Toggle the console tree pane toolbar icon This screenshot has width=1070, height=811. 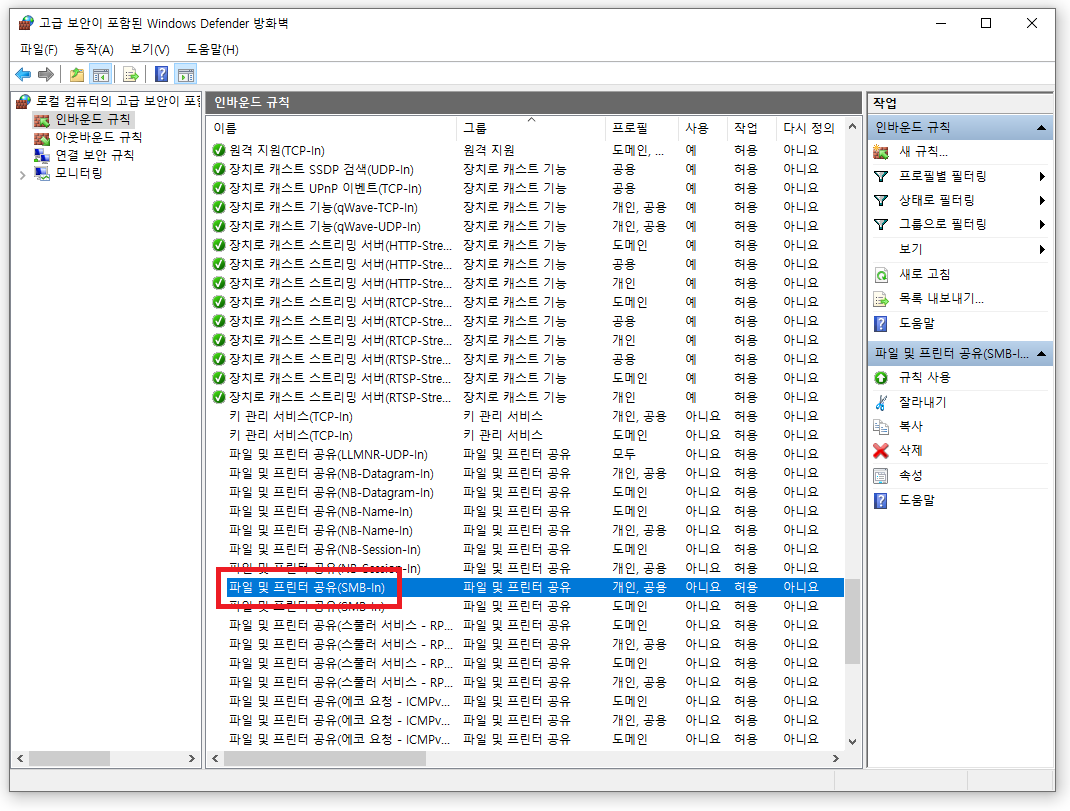[x=101, y=74]
